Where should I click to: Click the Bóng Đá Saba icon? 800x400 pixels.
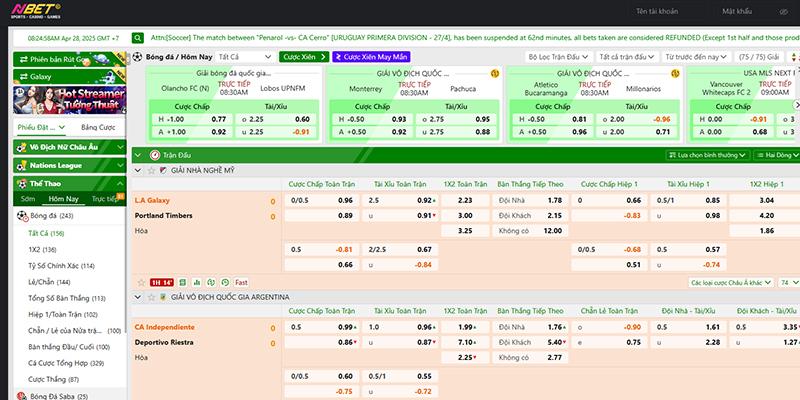point(22,396)
